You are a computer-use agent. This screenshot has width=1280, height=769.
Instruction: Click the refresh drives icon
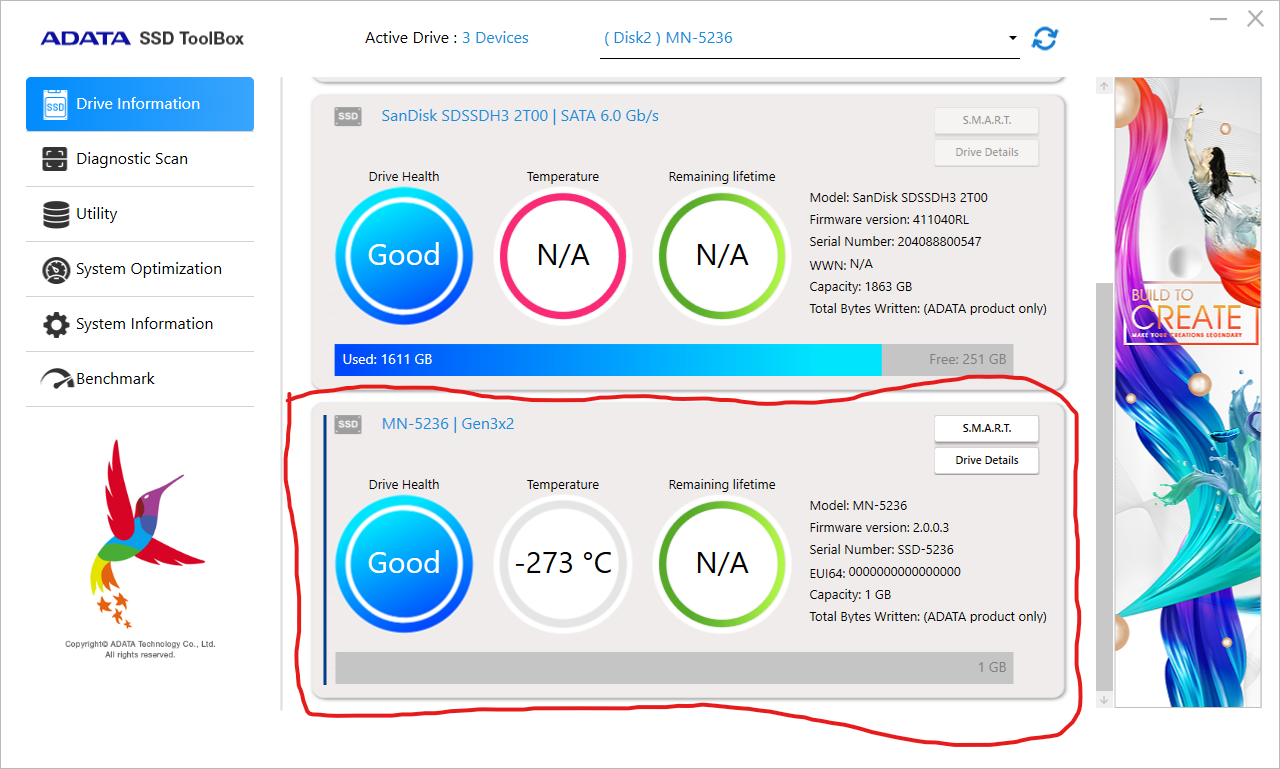click(1045, 39)
